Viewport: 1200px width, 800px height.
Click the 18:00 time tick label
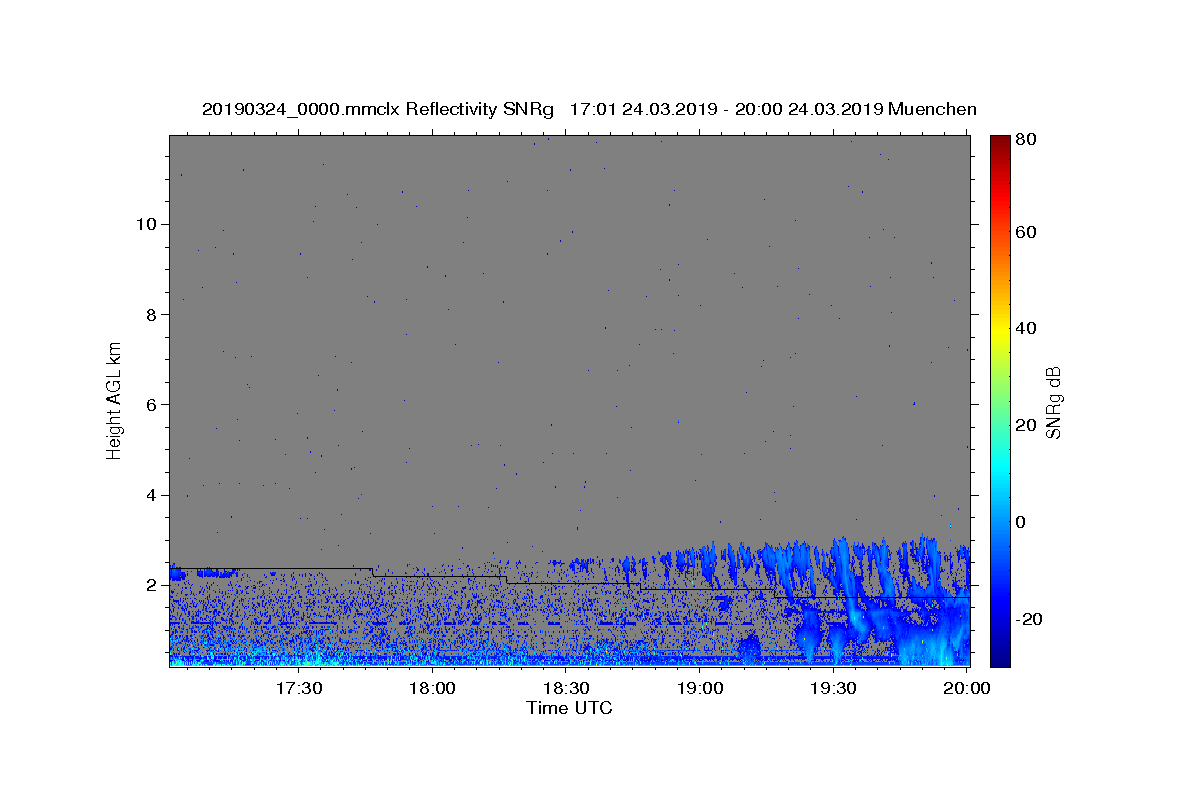[x=433, y=688]
